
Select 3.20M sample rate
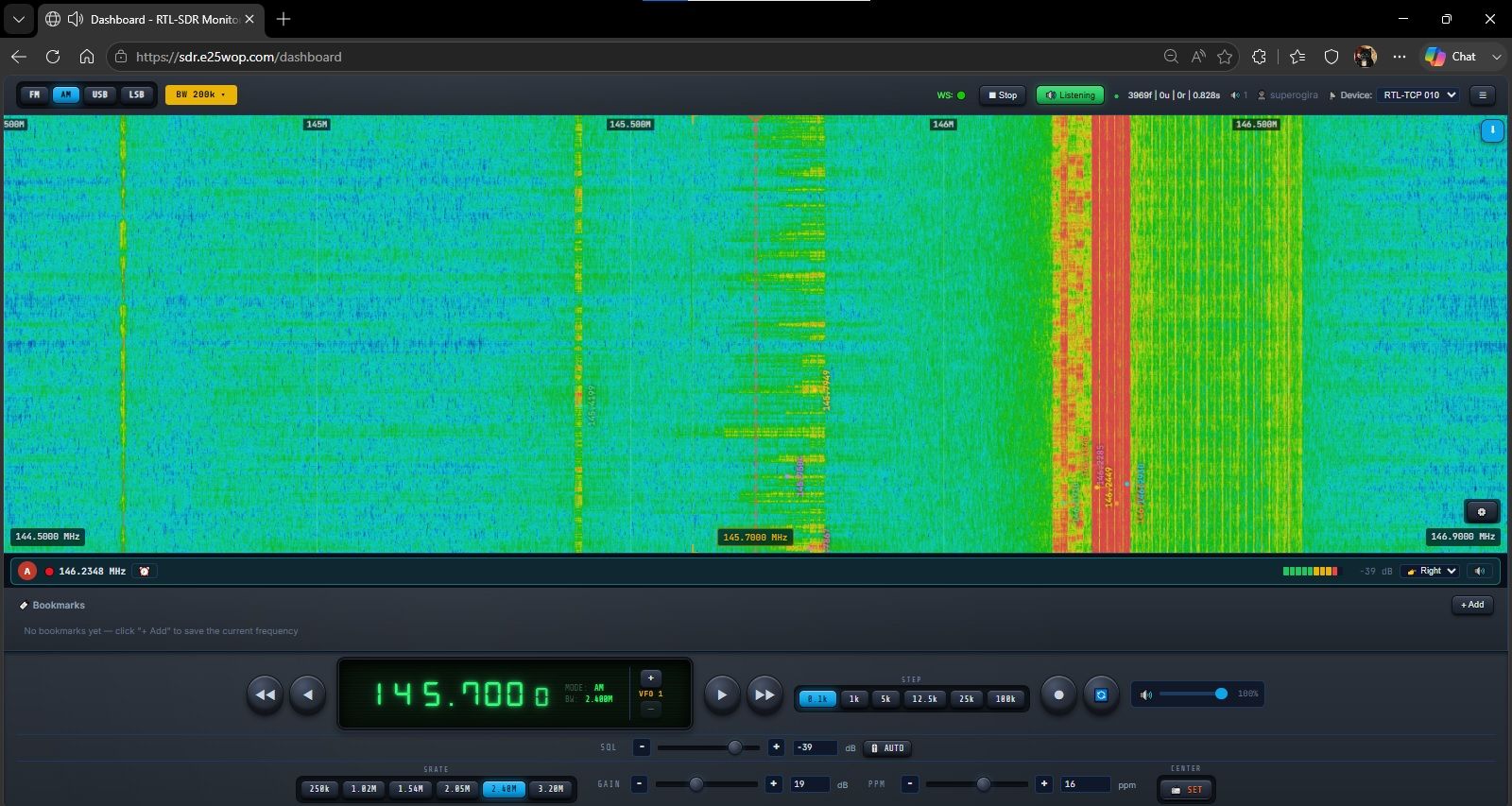(x=551, y=789)
